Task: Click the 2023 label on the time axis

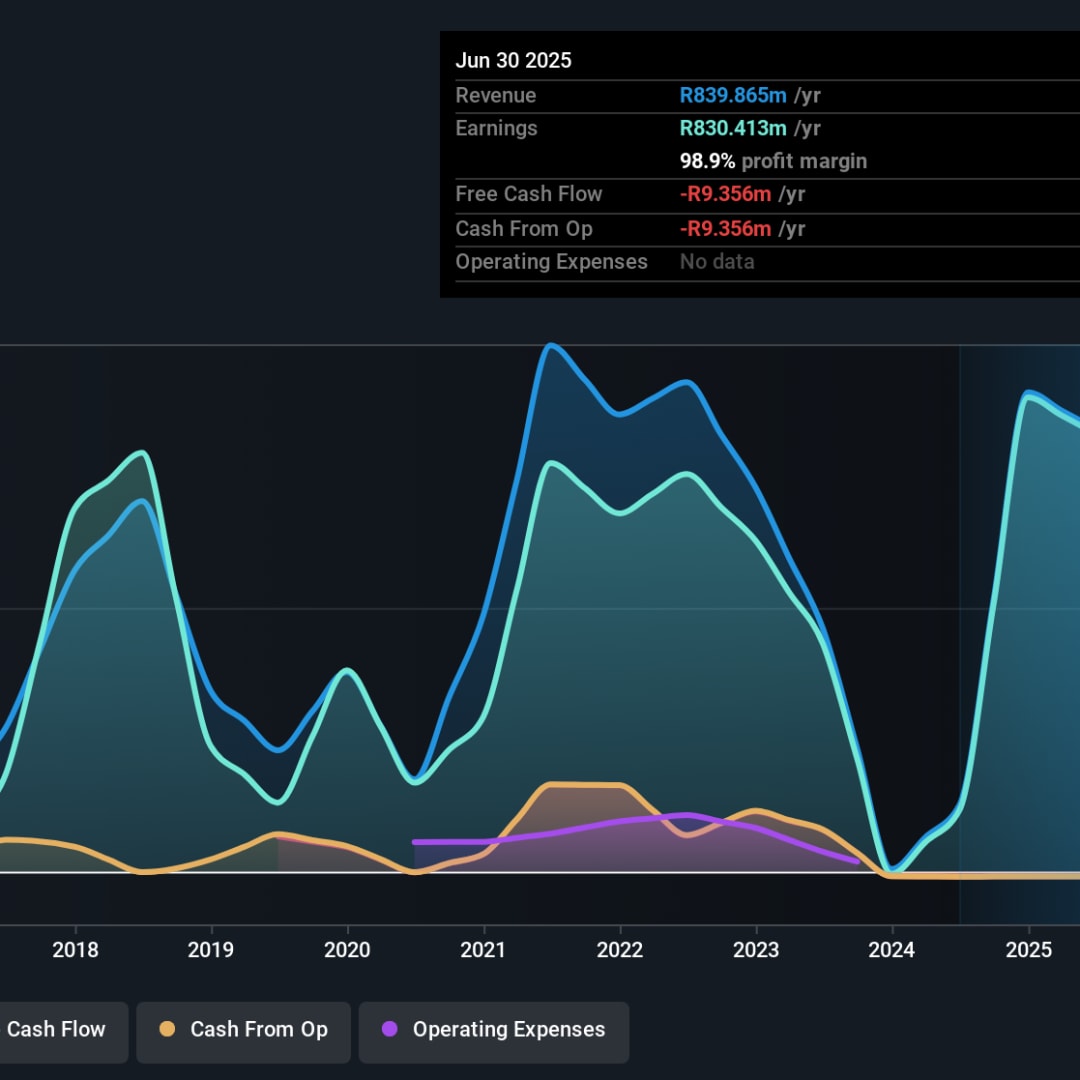Action: (x=756, y=950)
